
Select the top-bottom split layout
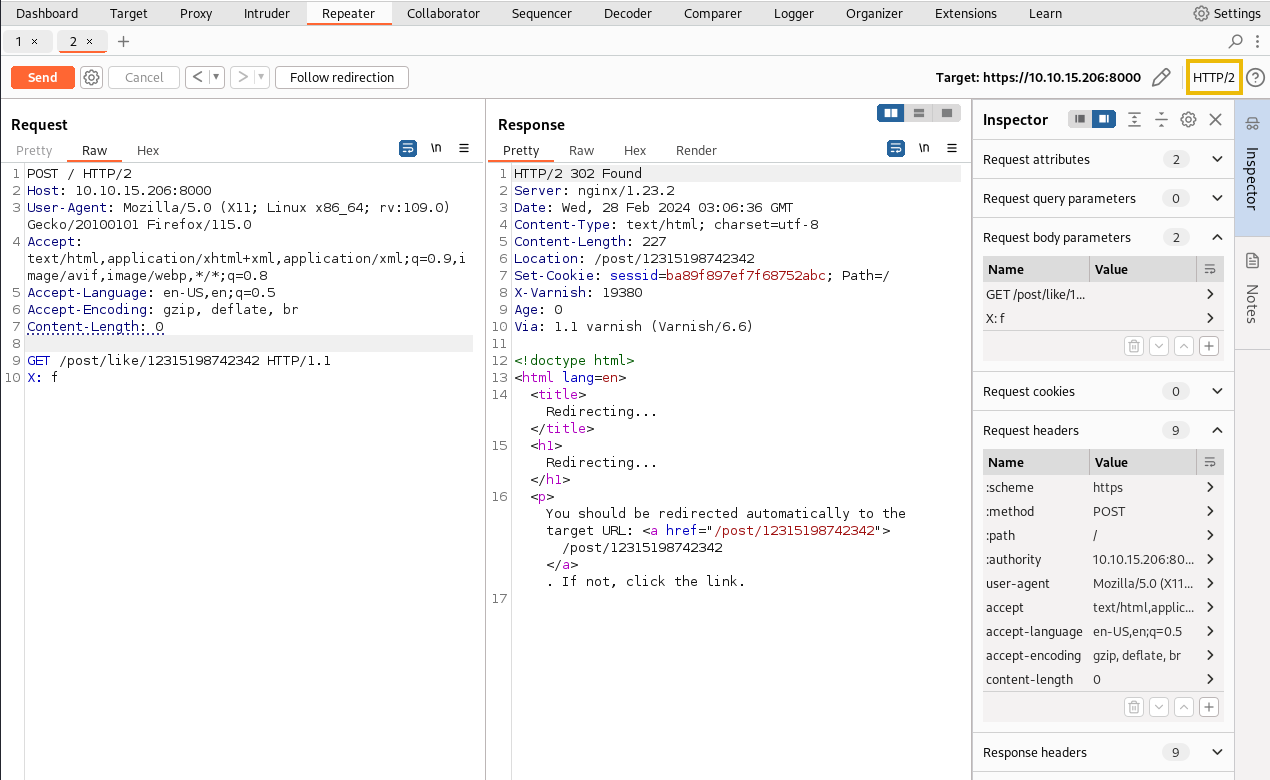[x=919, y=113]
